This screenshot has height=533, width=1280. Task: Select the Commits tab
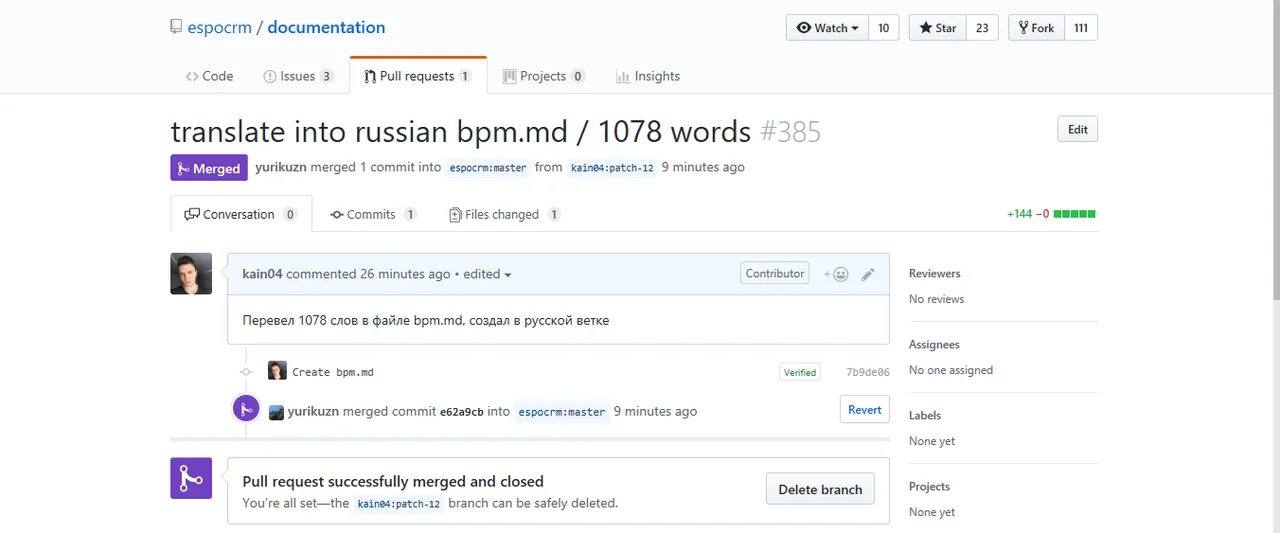(372, 214)
